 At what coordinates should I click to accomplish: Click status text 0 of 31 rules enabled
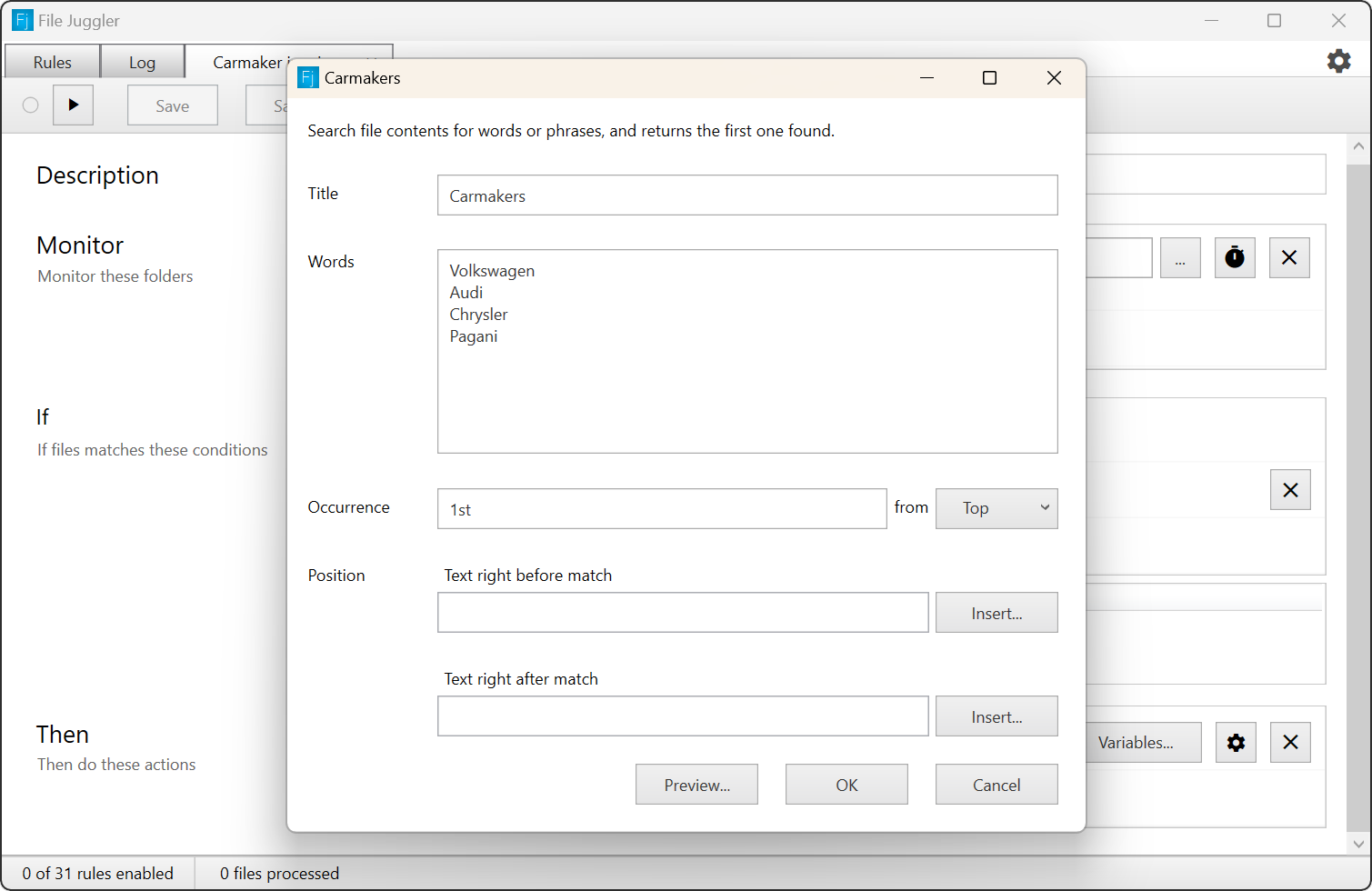[x=98, y=874]
